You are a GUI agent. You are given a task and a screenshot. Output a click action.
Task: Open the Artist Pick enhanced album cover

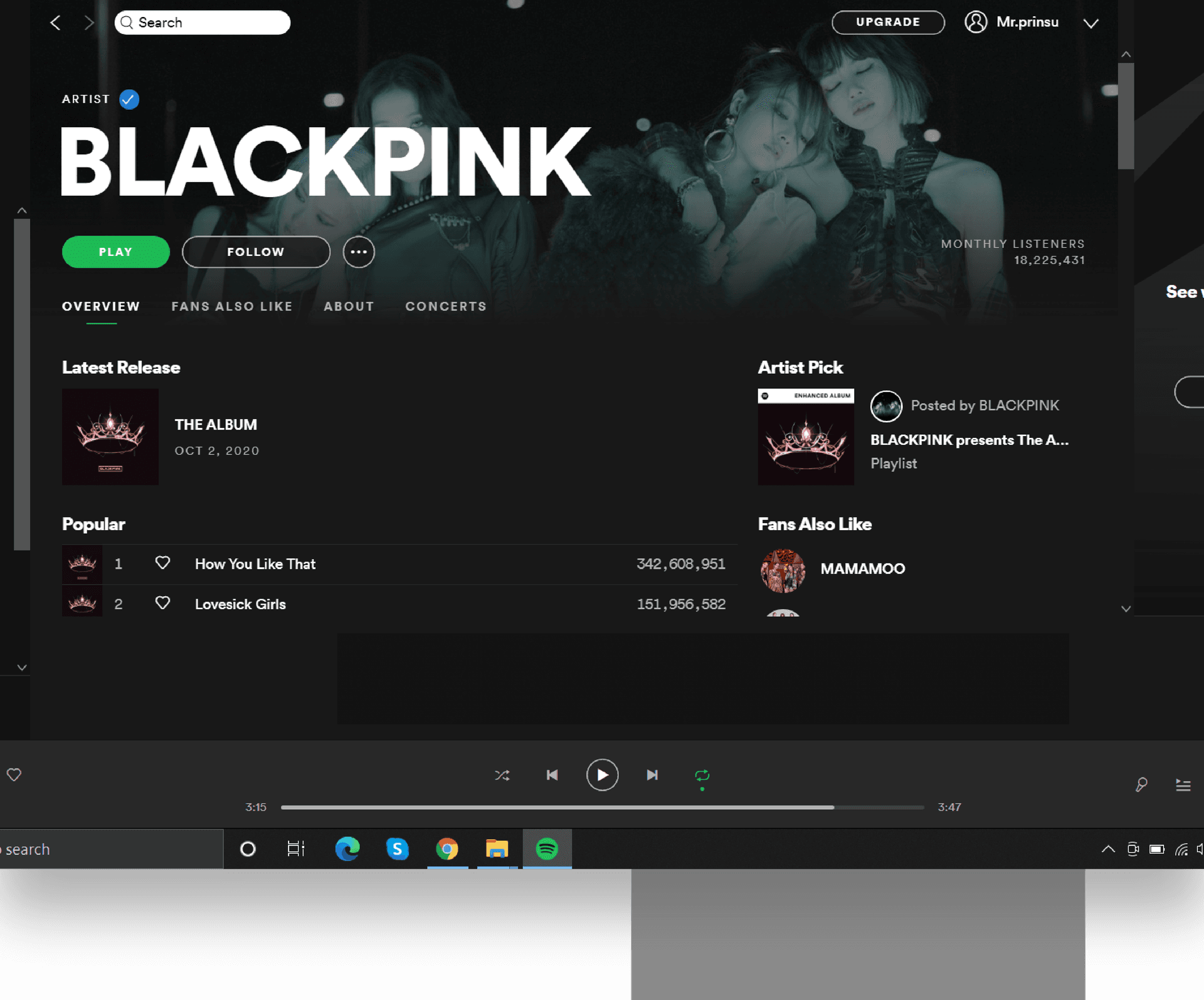[x=806, y=437]
